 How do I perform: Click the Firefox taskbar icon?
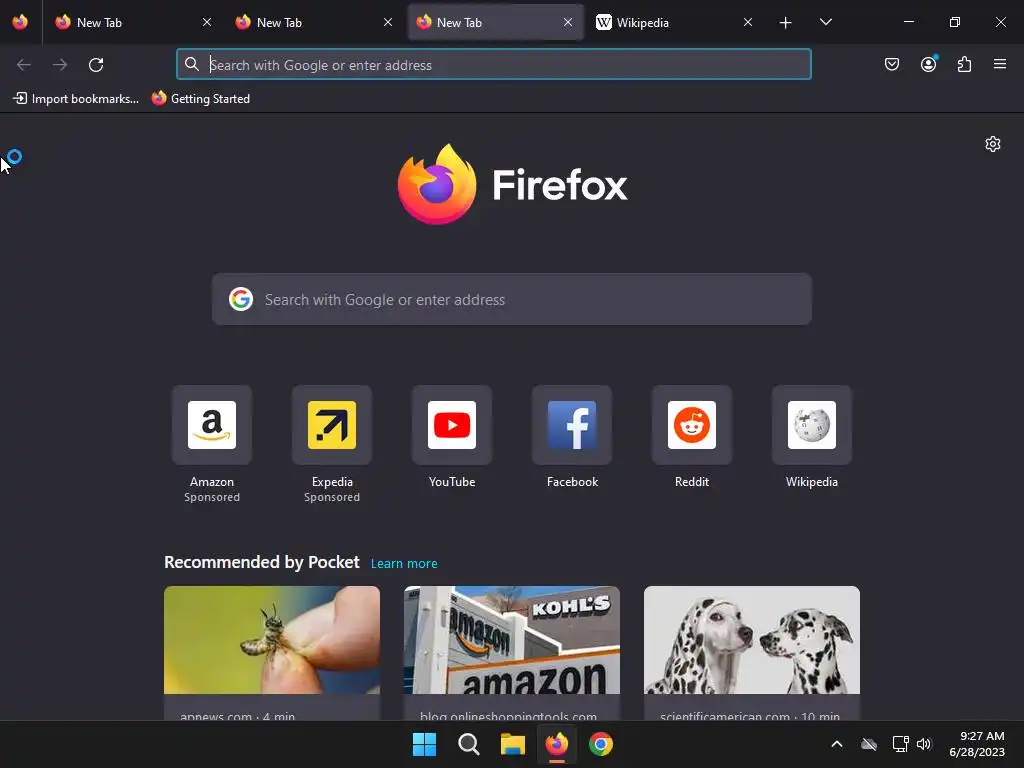point(556,744)
